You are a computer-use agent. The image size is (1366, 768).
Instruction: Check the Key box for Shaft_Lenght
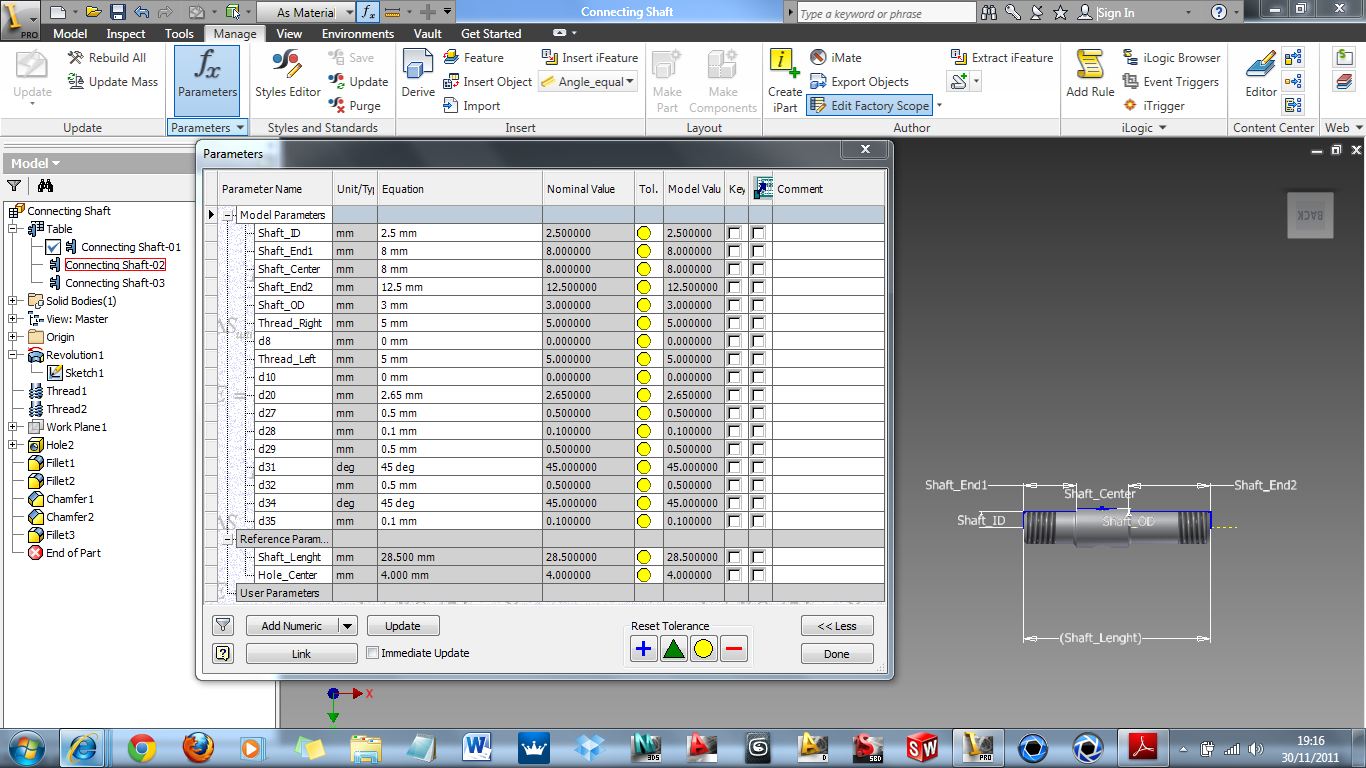[735, 557]
